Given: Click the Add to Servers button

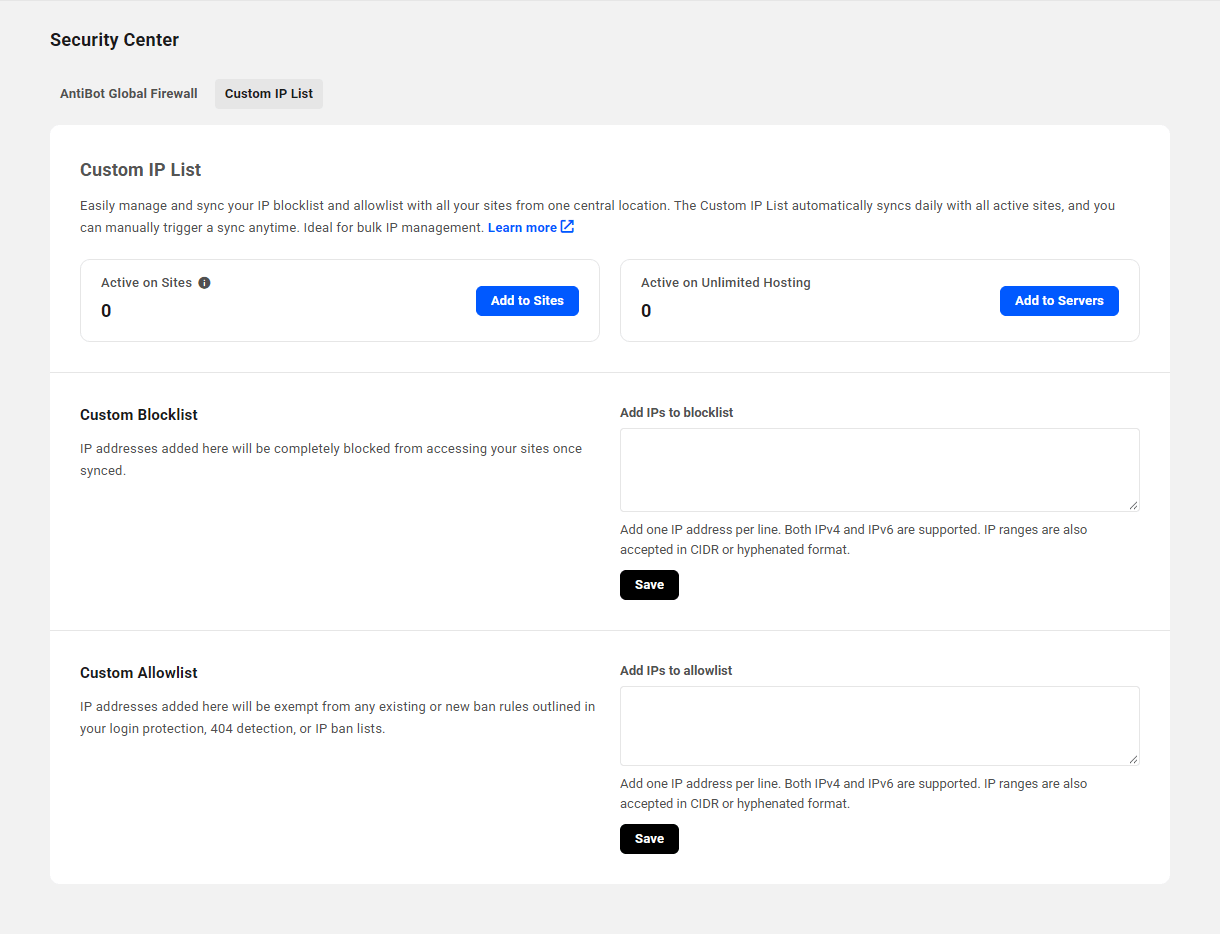Looking at the screenshot, I should click(1059, 301).
